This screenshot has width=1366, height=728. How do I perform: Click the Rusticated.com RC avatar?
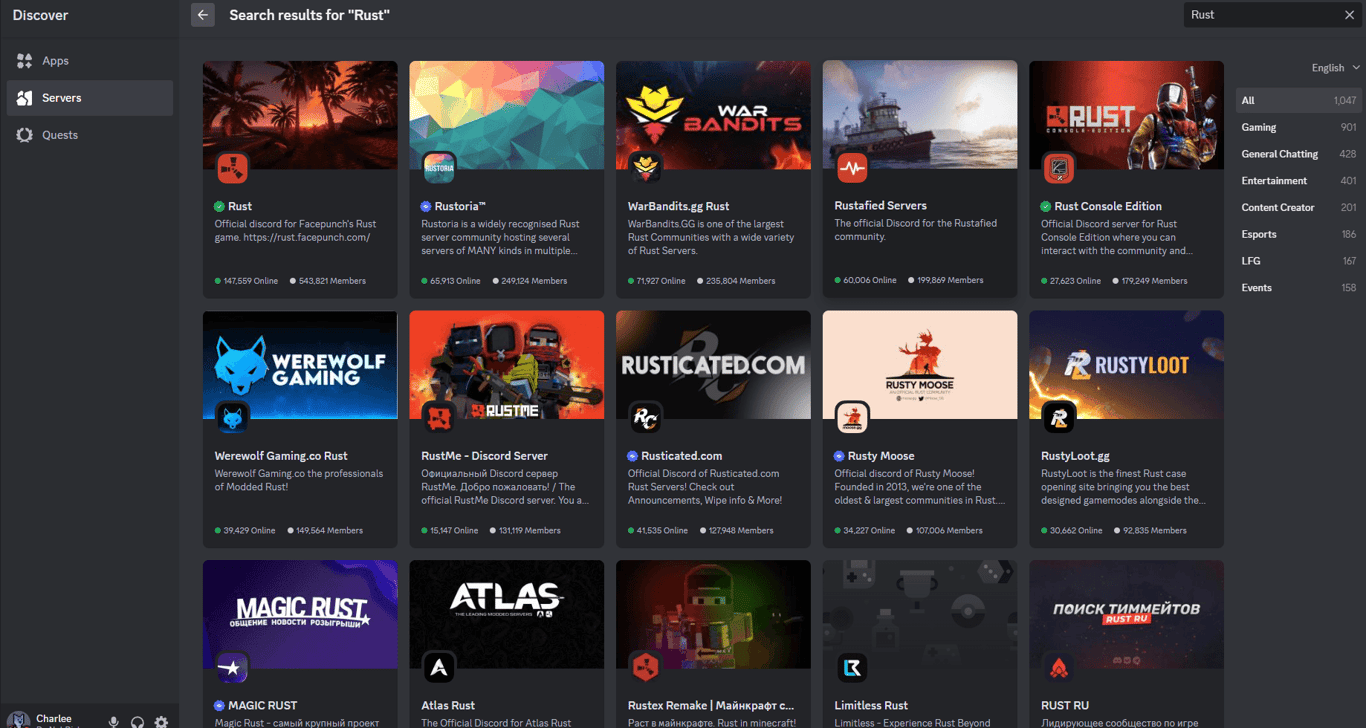point(646,418)
